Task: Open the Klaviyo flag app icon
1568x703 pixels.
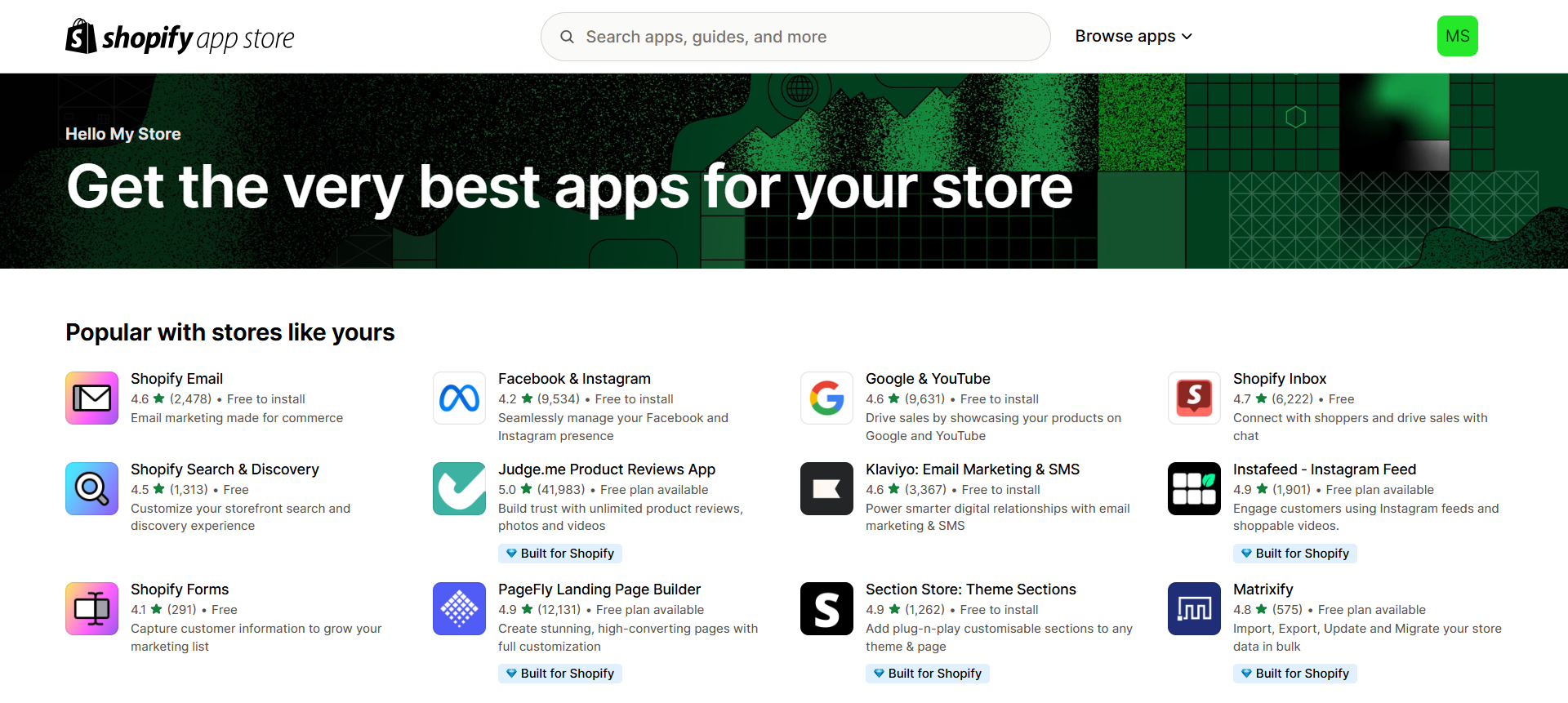Action: pyautogui.click(x=826, y=489)
